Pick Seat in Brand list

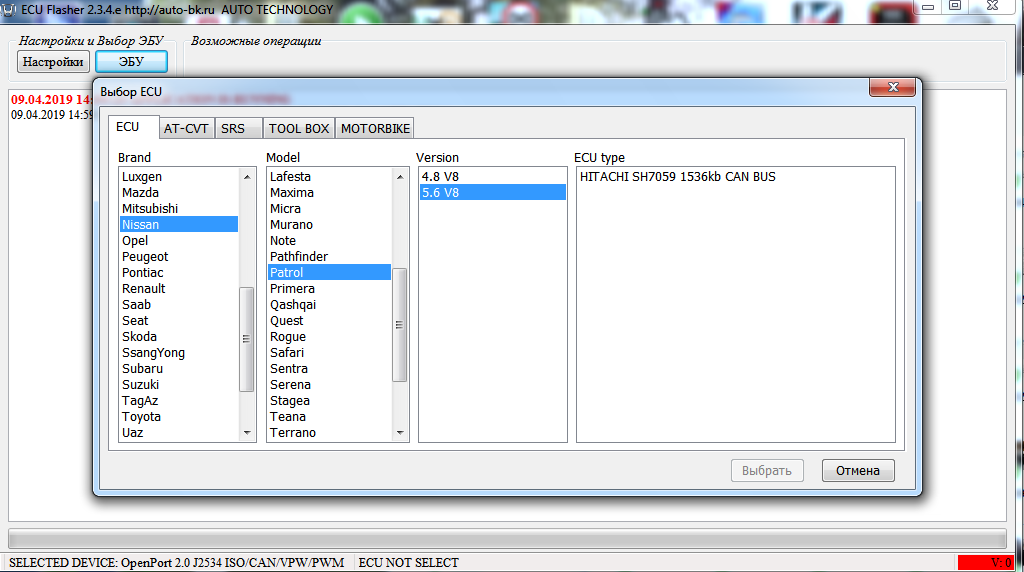coord(178,321)
